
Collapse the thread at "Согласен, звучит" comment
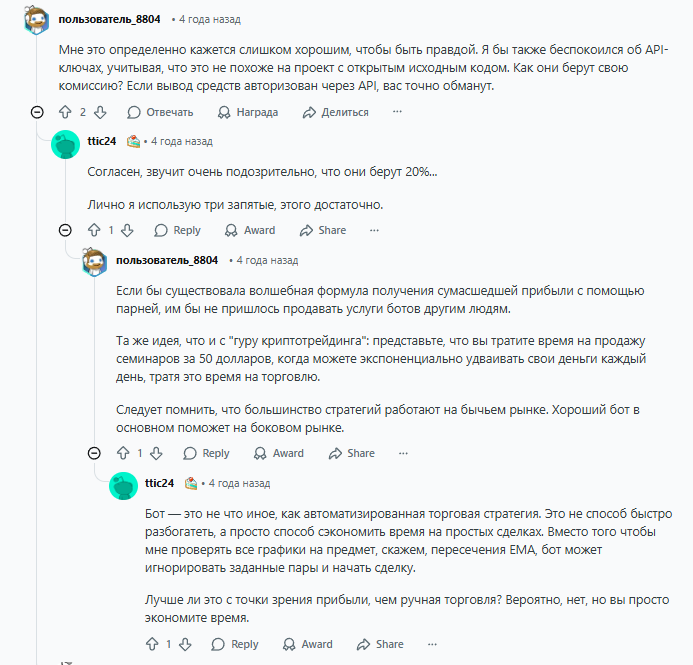click(67, 230)
